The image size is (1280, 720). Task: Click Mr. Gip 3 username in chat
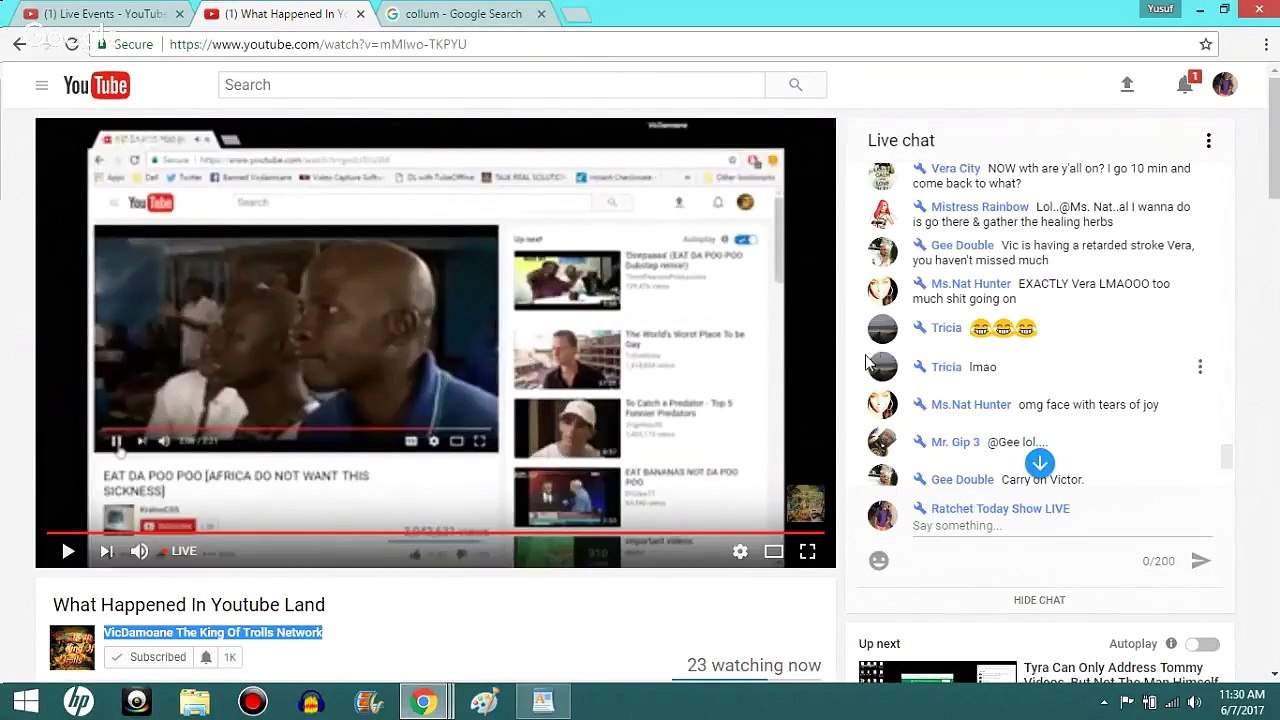tap(955, 442)
